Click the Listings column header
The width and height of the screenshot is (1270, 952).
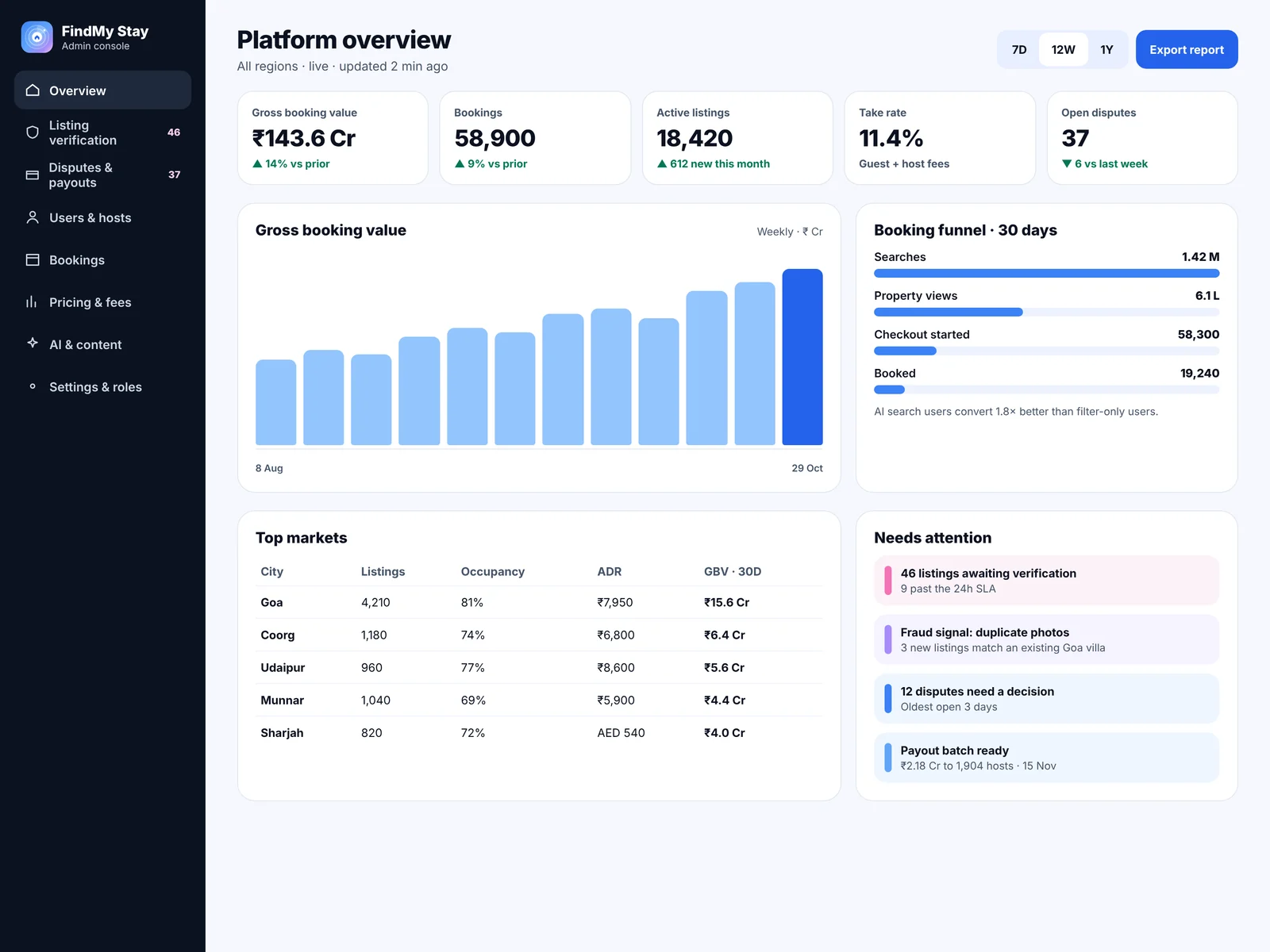click(x=383, y=571)
